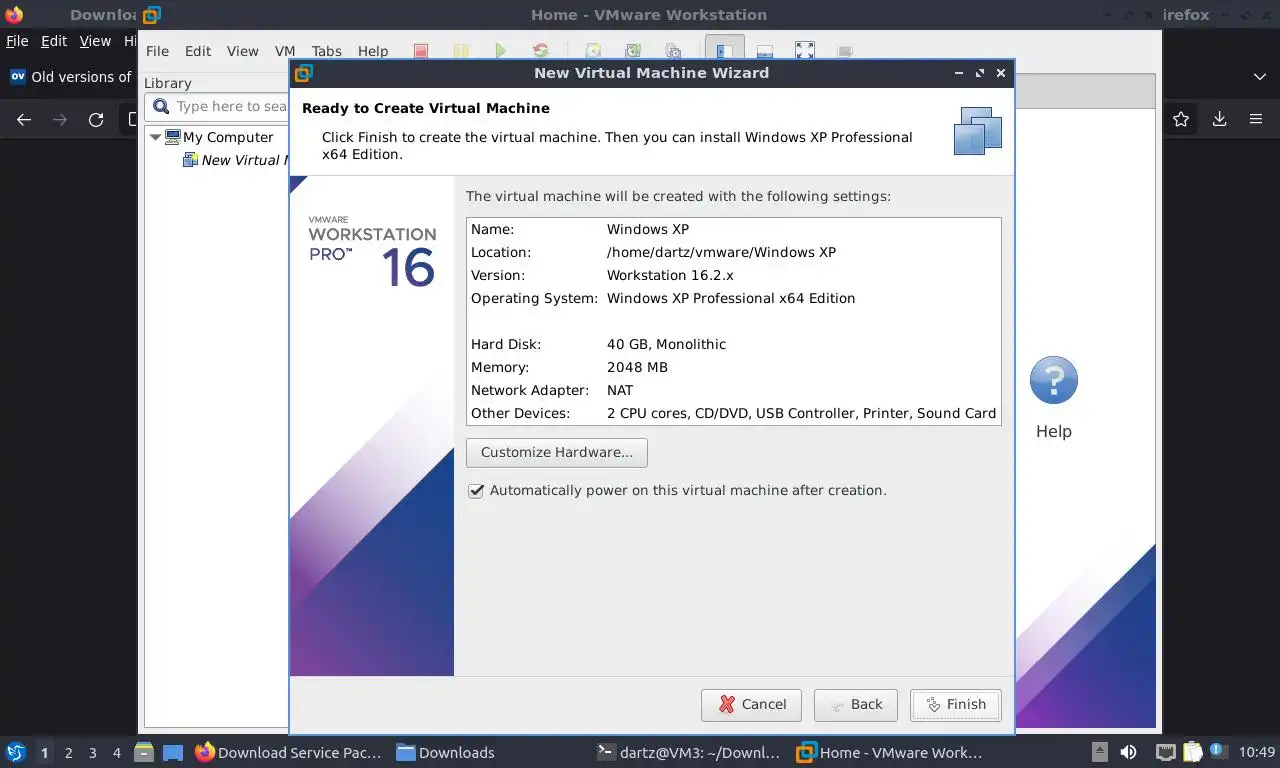Click the Name value Windows XP
This screenshot has height=768, width=1280.
coord(648,229)
